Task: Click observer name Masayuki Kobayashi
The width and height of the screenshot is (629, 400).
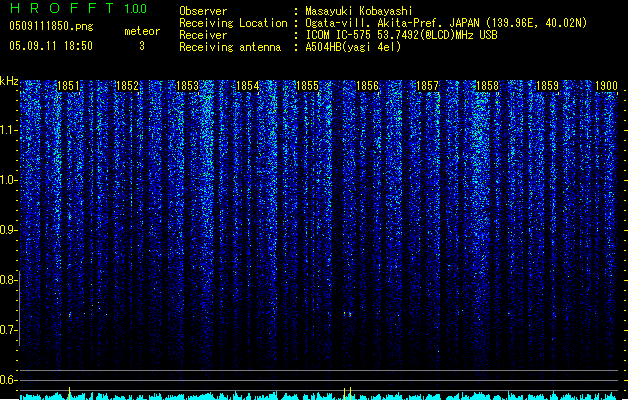Action: pos(359,11)
